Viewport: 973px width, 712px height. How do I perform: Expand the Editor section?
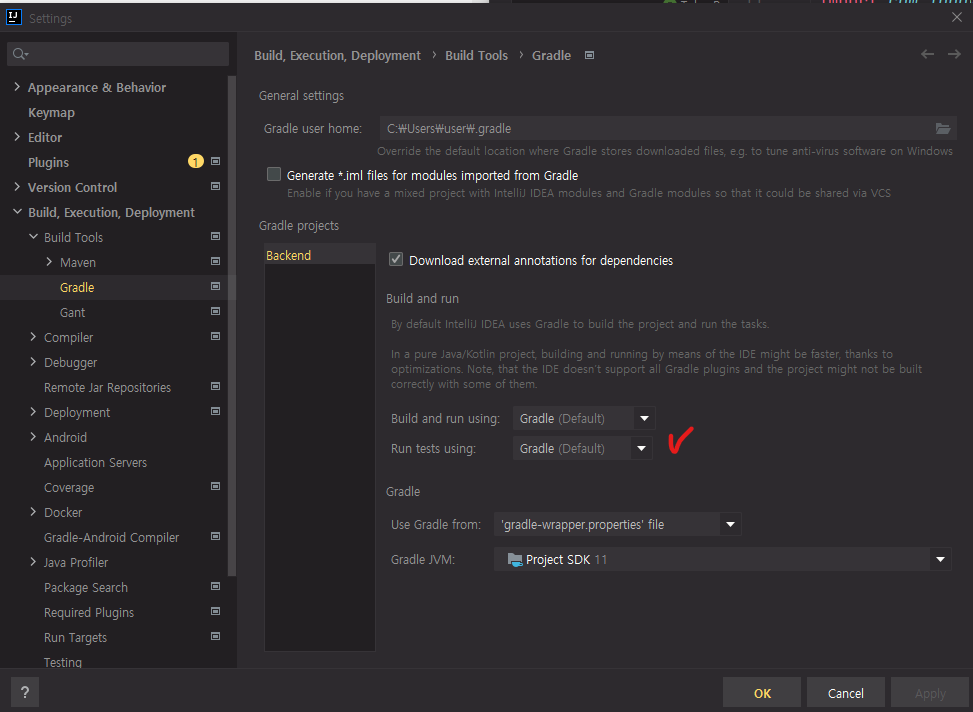17,137
